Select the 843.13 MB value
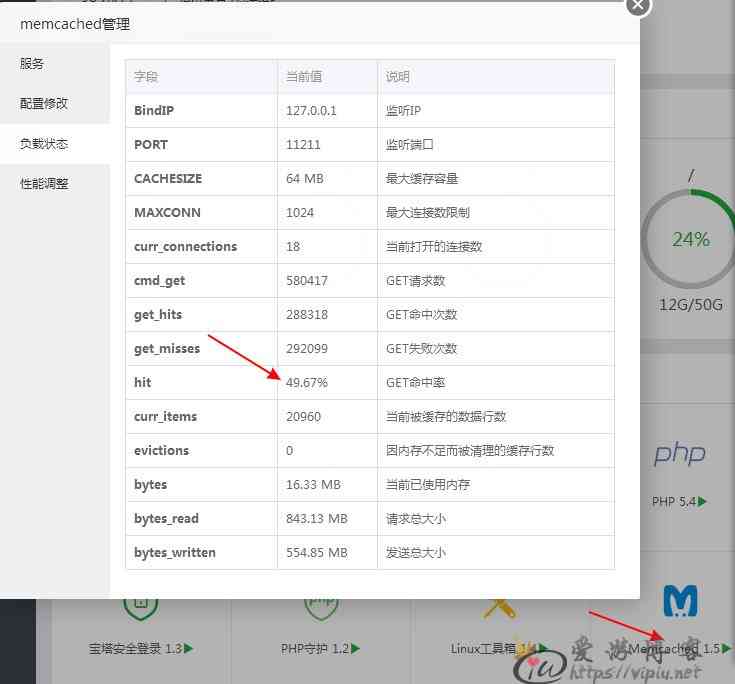The height and width of the screenshot is (684, 735). [x=317, y=519]
